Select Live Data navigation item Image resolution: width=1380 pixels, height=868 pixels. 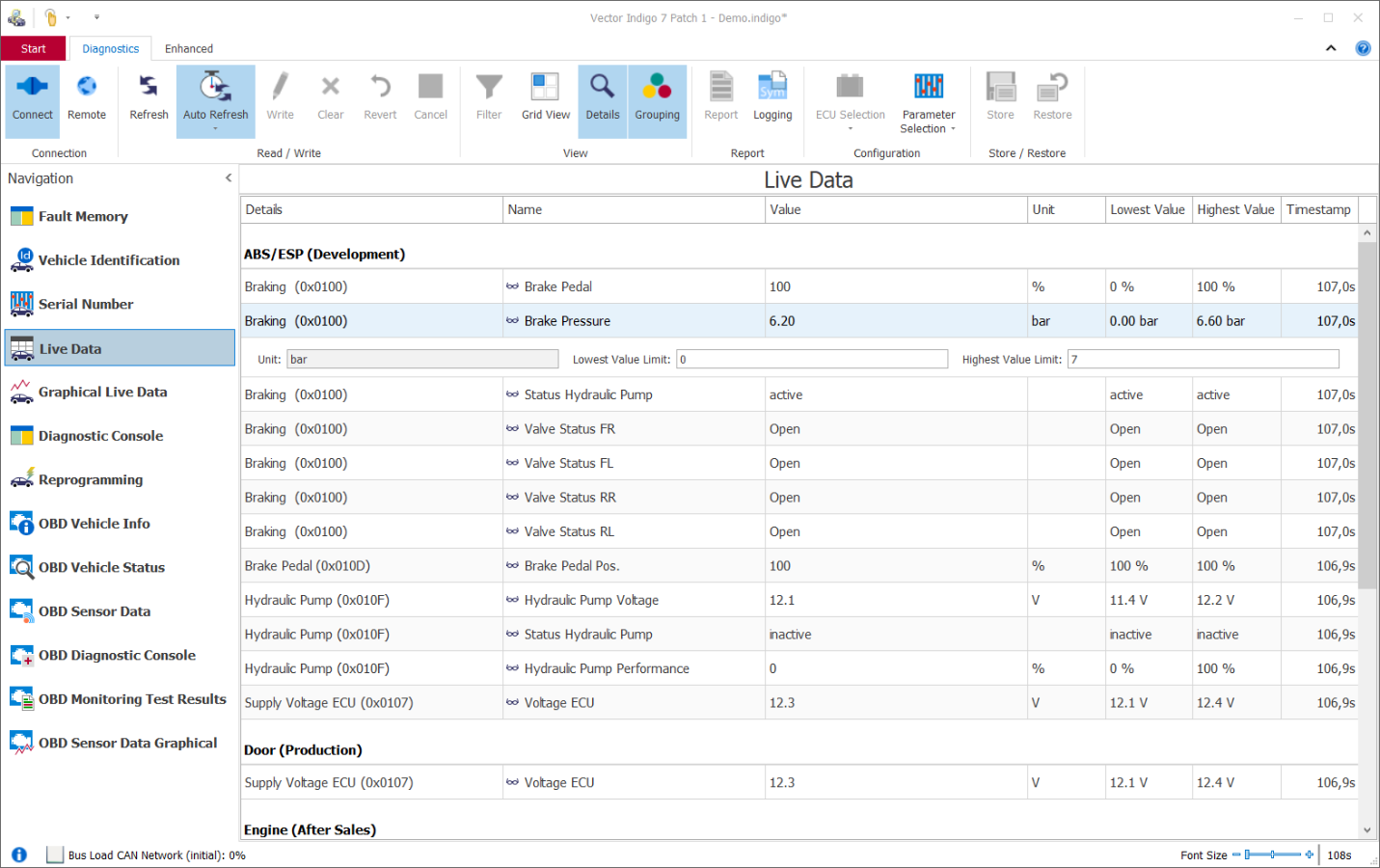120,348
